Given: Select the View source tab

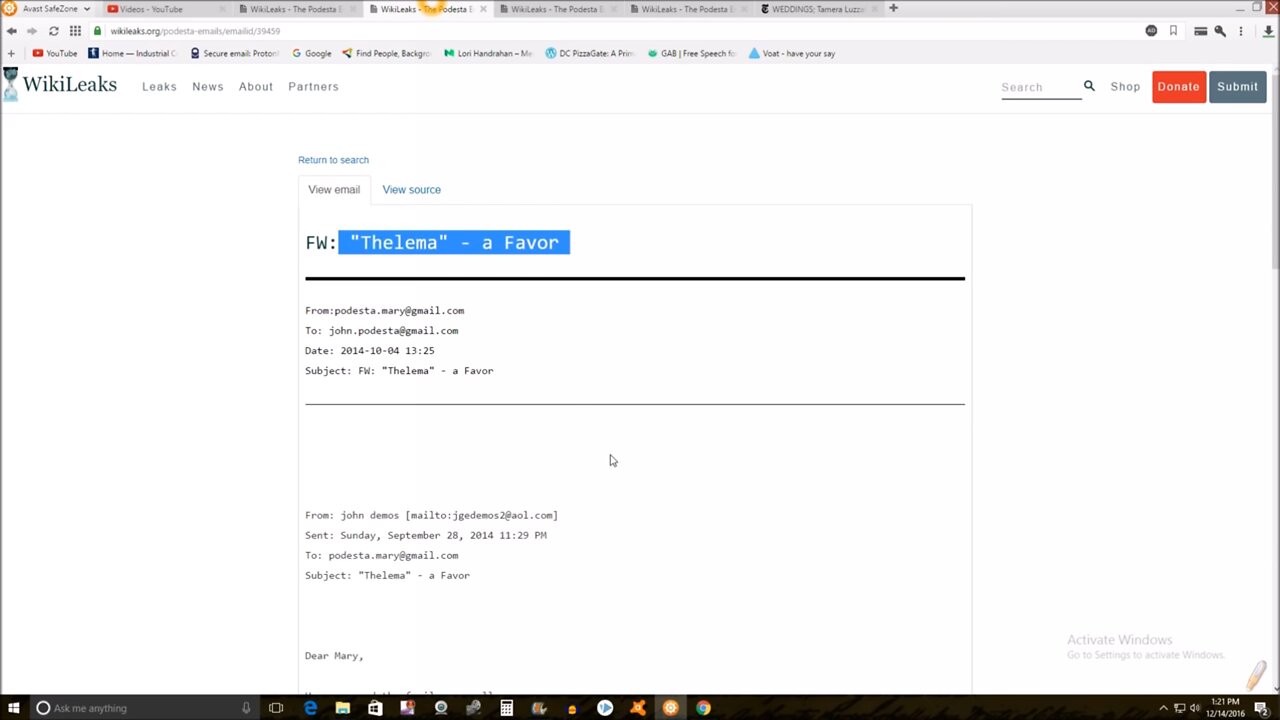Looking at the screenshot, I should tap(411, 189).
